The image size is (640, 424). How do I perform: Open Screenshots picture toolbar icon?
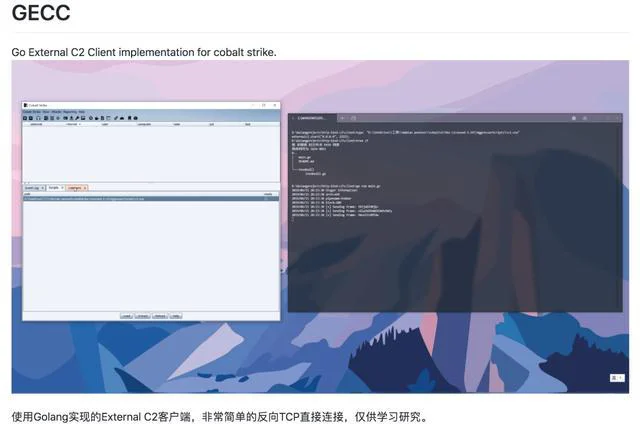[x=83, y=118]
